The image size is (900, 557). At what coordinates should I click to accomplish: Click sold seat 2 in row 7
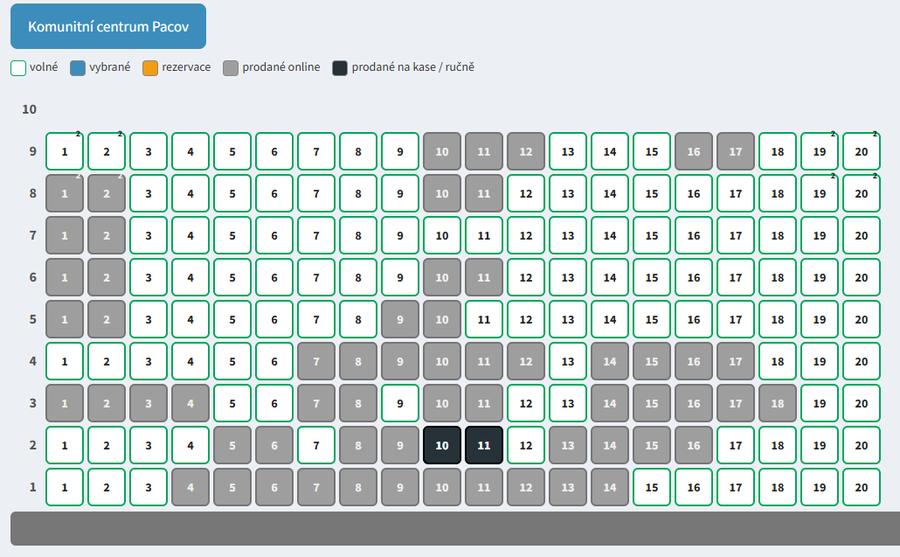(106, 235)
